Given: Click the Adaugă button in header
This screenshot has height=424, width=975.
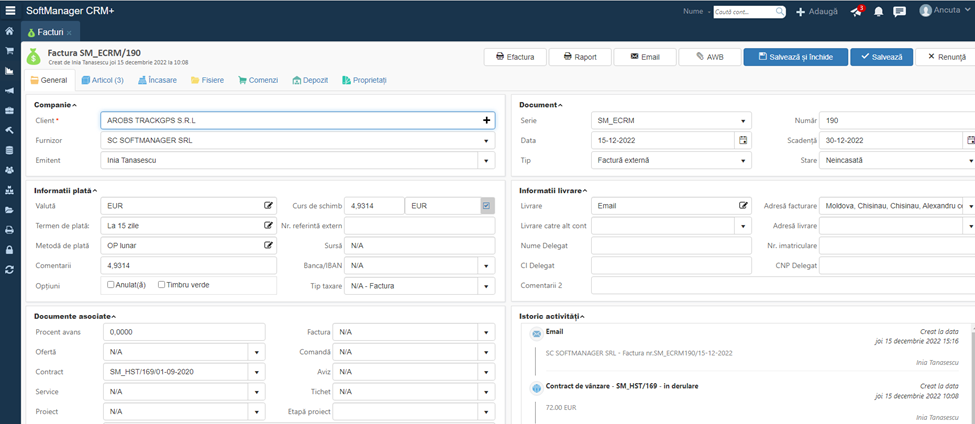Looking at the screenshot, I should click(x=816, y=12).
